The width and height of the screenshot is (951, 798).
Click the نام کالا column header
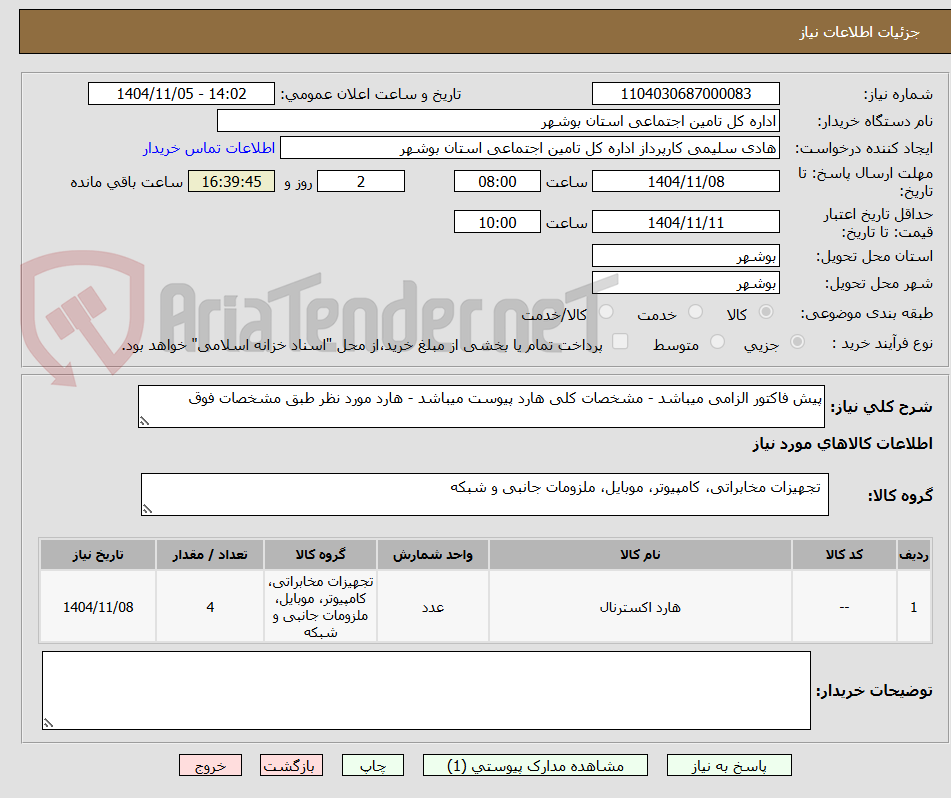640,554
